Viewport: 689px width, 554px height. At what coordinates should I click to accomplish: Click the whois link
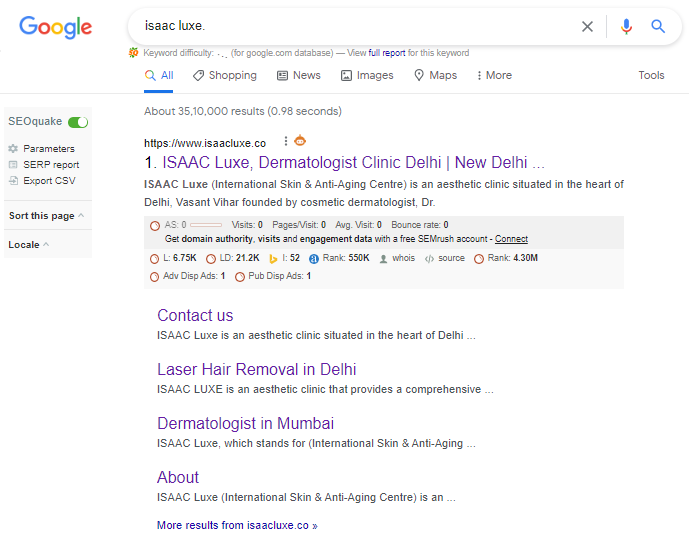coord(403,258)
